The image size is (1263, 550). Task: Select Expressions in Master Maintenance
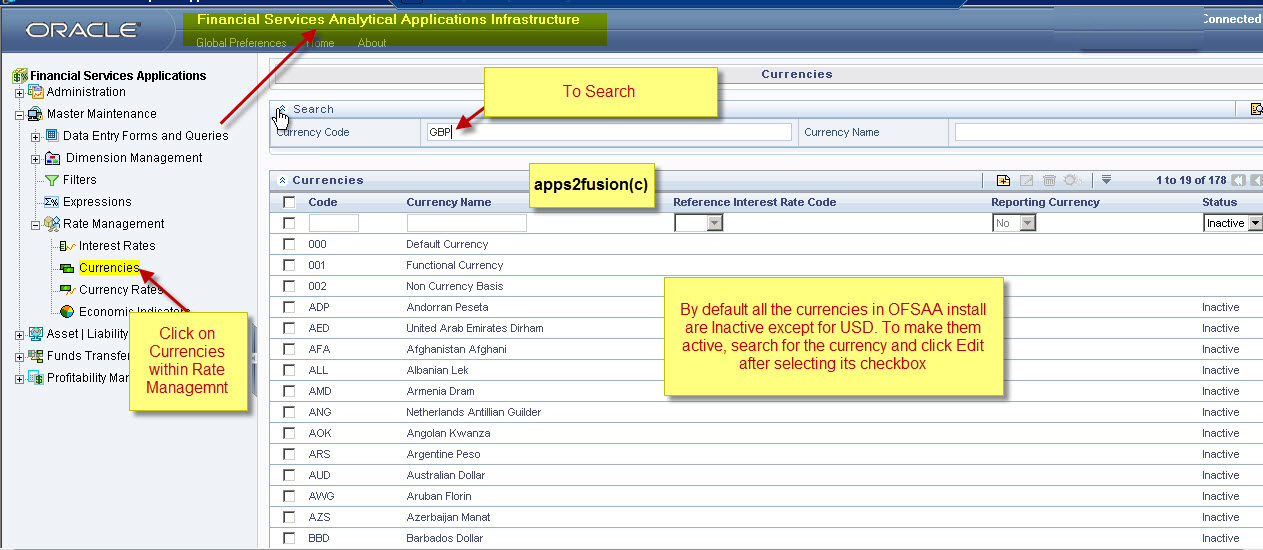(x=97, y=202)
